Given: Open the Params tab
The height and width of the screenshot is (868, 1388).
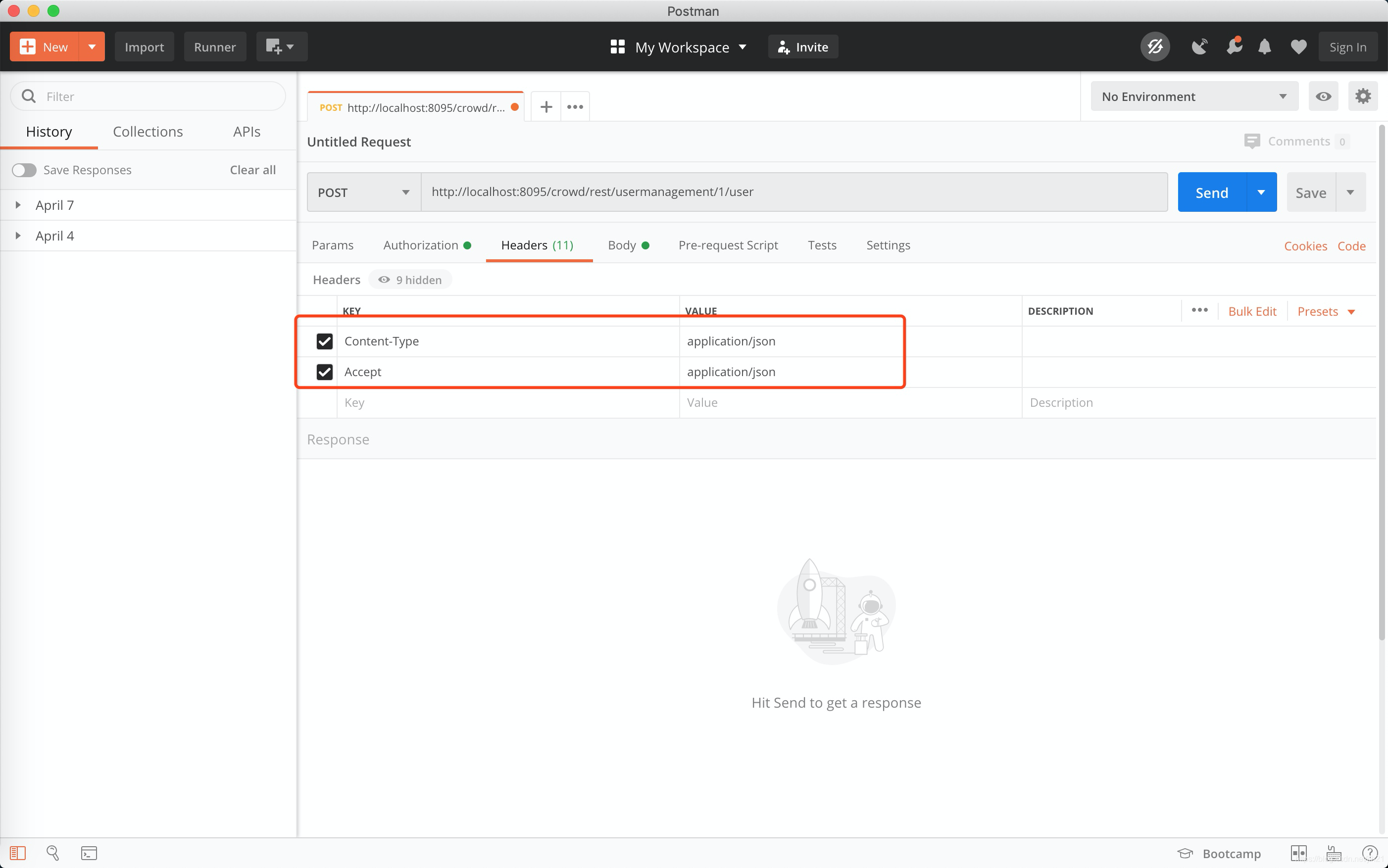Looking at the screenshot, I should (x=333, y=245).
